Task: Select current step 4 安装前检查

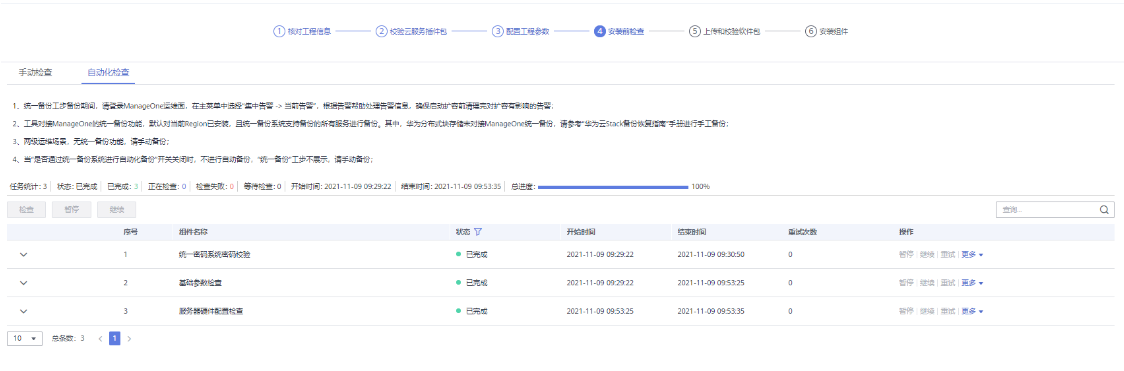Action: pyautogui.click(x=619, y=32)
